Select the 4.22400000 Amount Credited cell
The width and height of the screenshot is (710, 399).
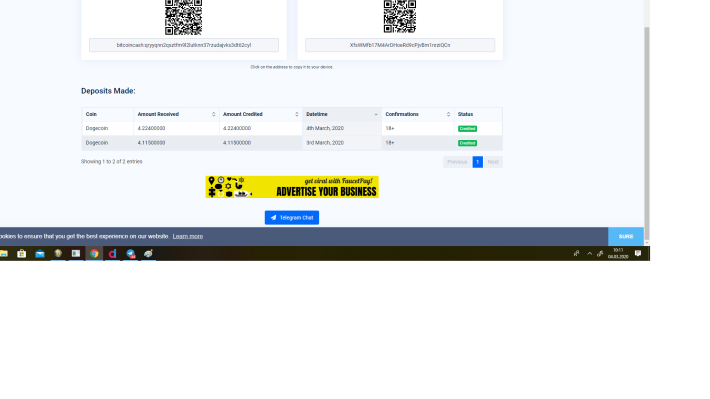point(261,129)
